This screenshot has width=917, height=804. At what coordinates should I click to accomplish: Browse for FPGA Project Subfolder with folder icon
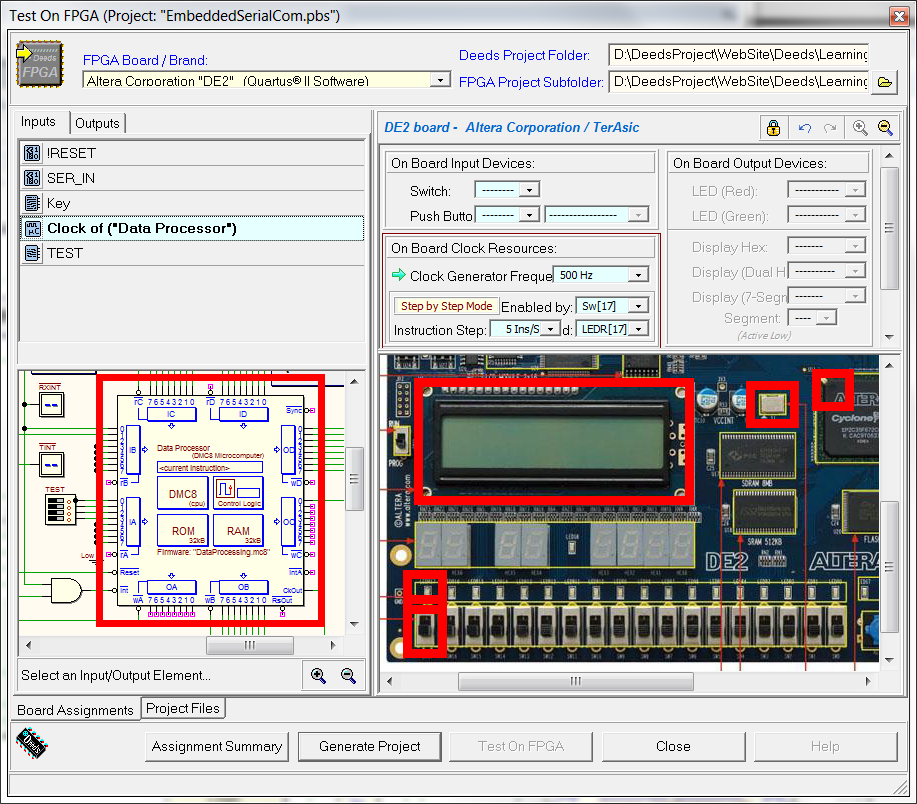(885, 82)
